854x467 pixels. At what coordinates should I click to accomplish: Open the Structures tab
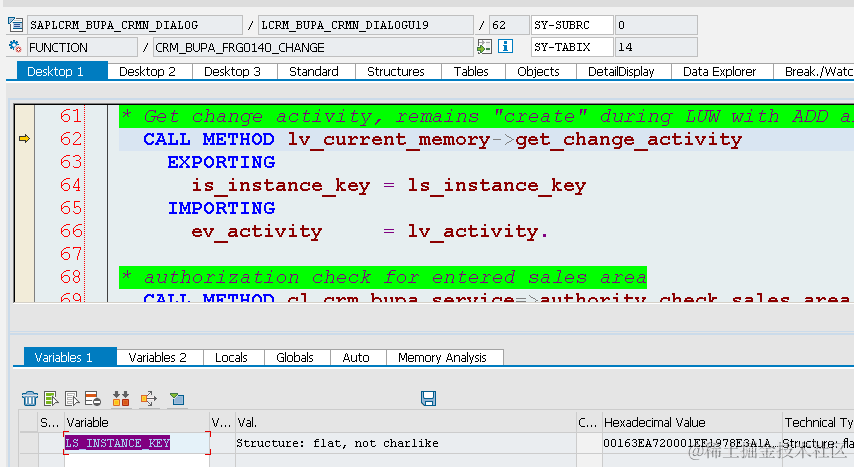click(x=396, y=71)
